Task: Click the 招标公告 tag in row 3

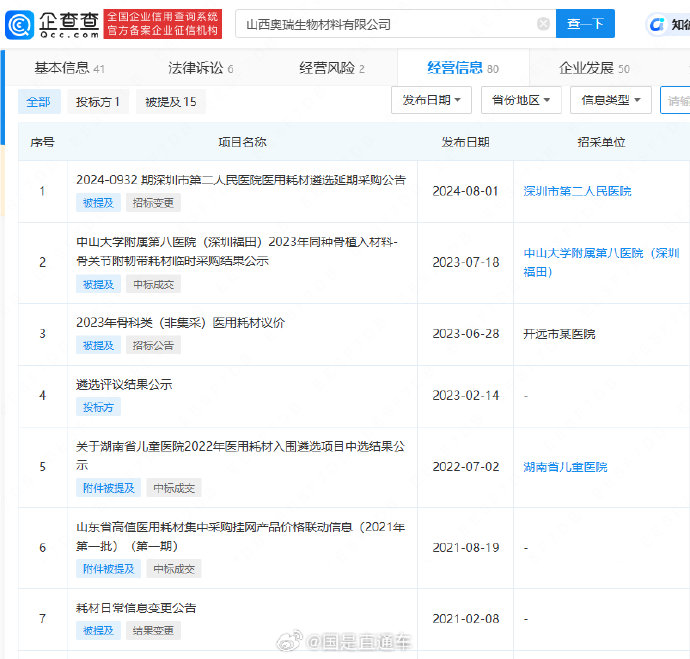Action: pyautogui.click(x=153, y=345)
